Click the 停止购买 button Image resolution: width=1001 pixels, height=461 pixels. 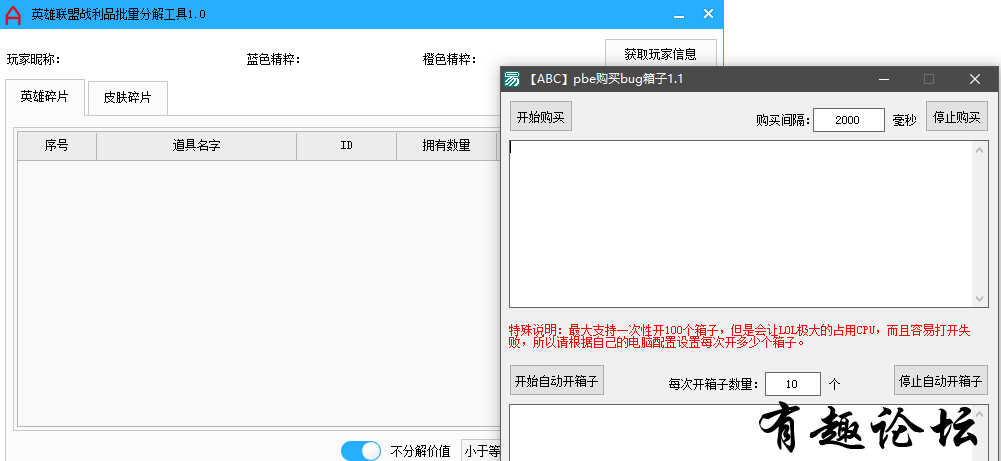(x=957, y=117)
